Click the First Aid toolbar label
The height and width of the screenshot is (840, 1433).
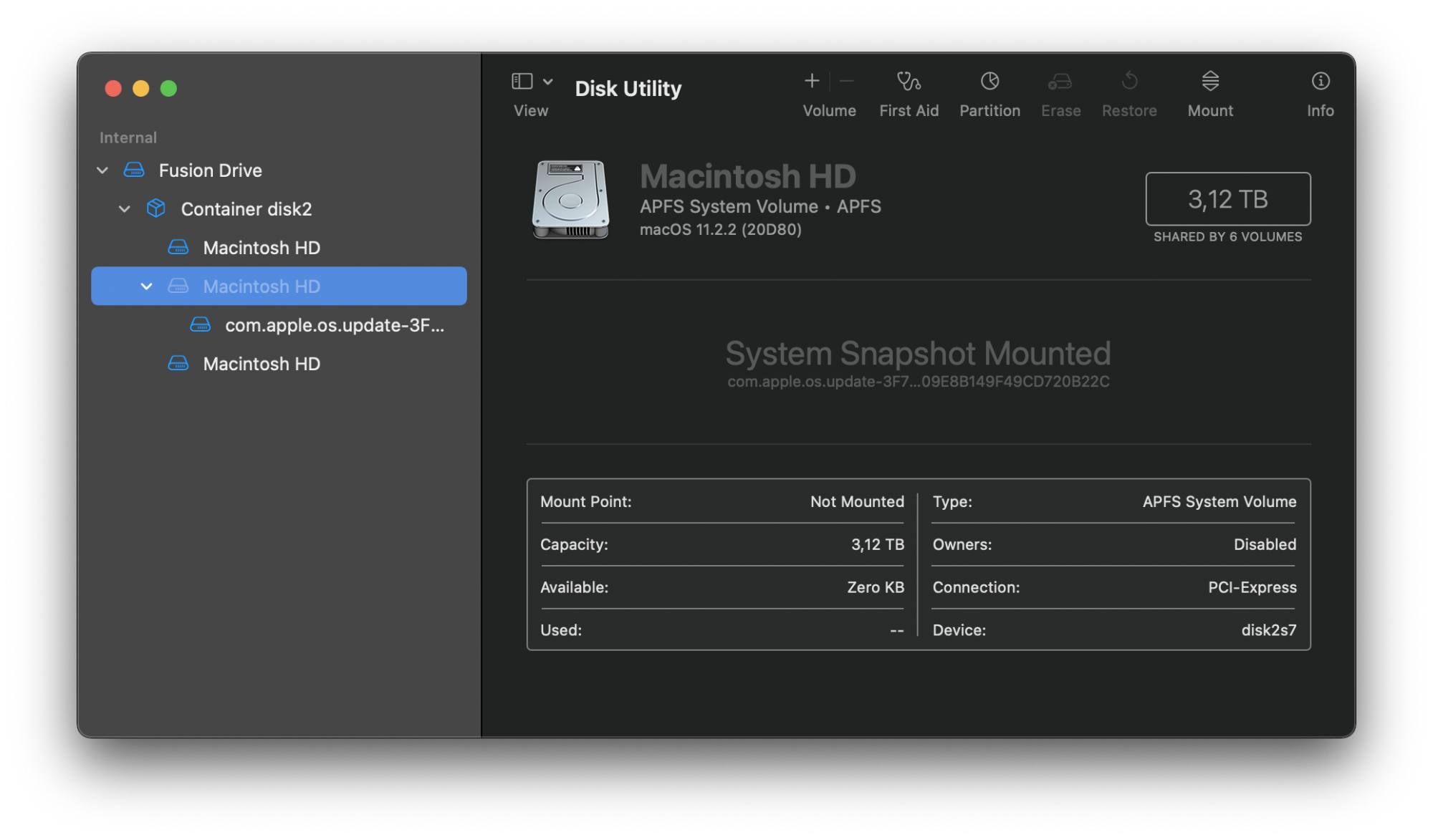[x=909, y=111]
